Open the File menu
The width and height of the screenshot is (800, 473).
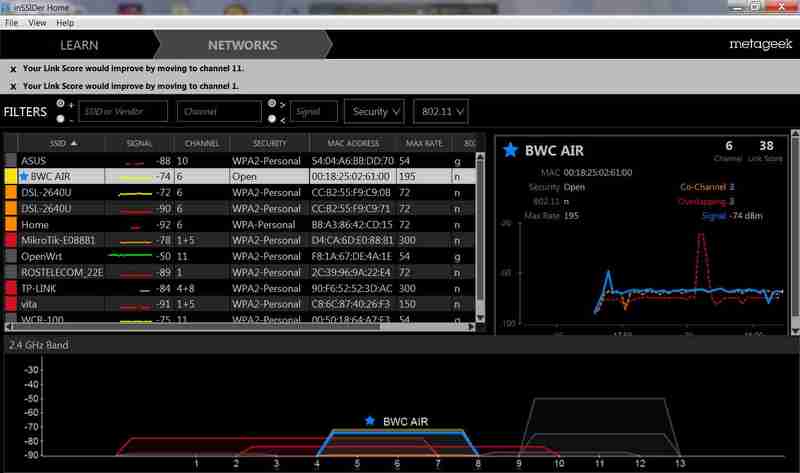pos(11,23)
